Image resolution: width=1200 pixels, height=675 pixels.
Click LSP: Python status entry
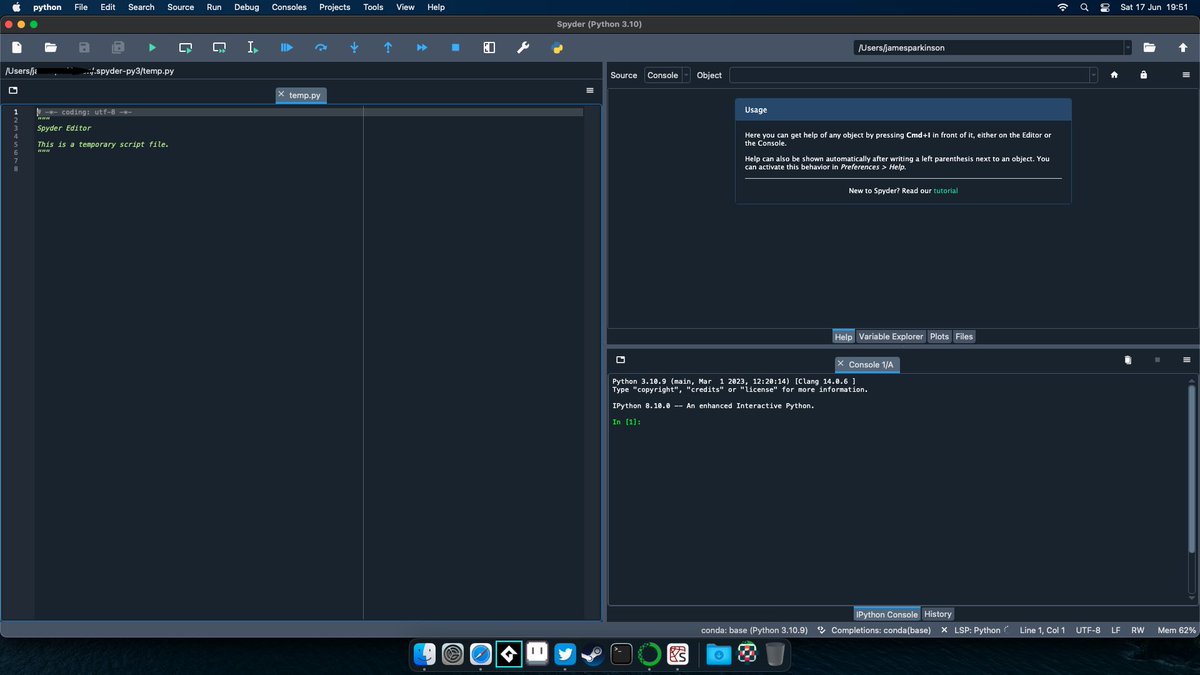pos(974,630)
